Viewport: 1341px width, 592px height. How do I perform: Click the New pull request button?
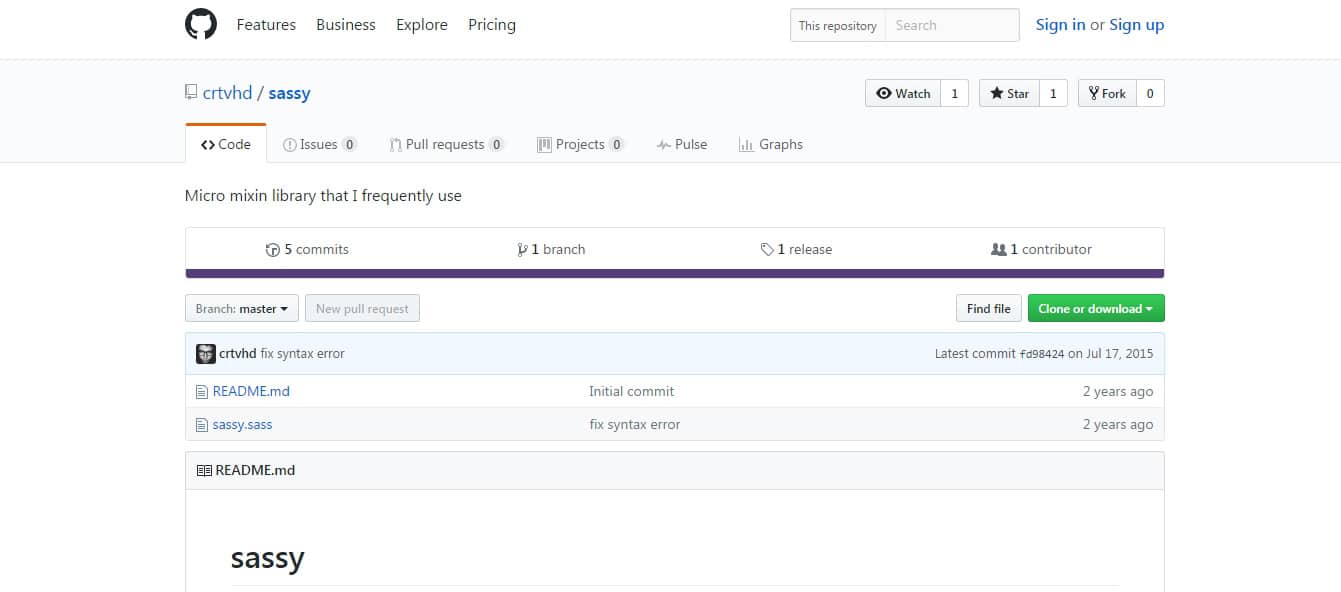click(362, 308)
